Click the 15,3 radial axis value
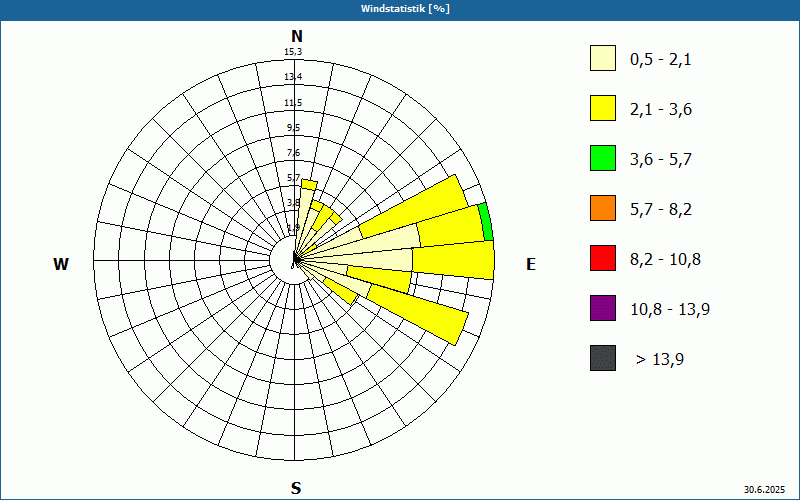The height and width of the screenshot is (500, 800). pos(293,52)
